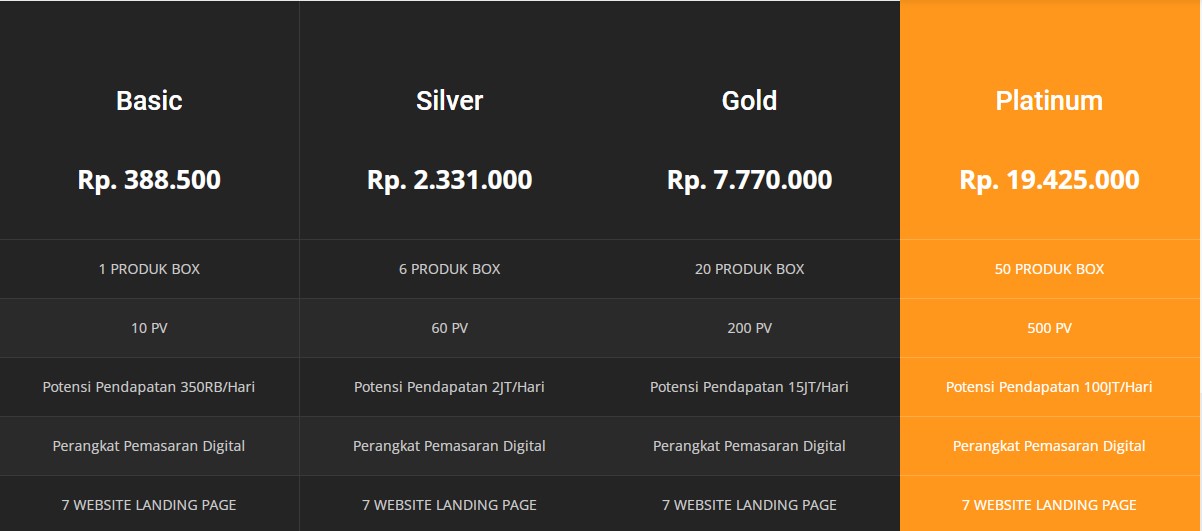Click the 50 PRODUK BOX row
This screenshot has width=1202, height=531.
click(1049, 269)
